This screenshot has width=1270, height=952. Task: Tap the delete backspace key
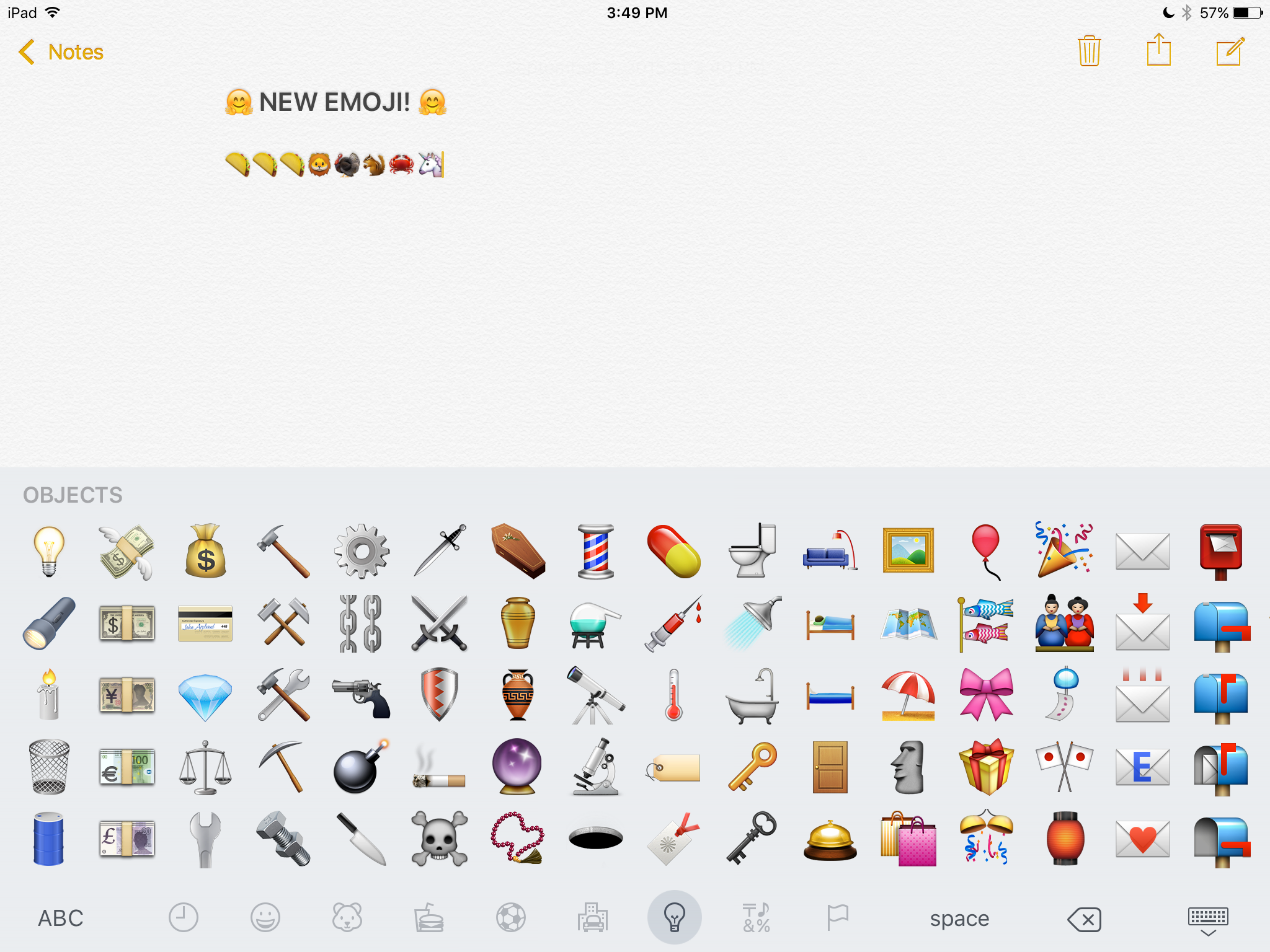(1085, 918)
